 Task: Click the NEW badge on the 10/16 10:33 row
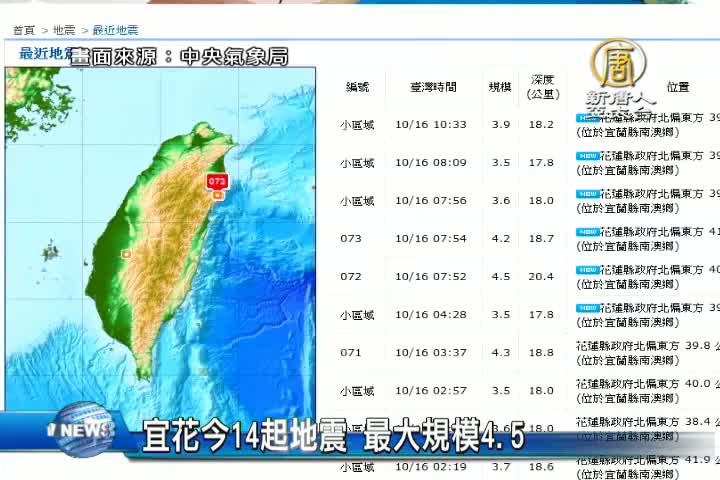point(587,118)
